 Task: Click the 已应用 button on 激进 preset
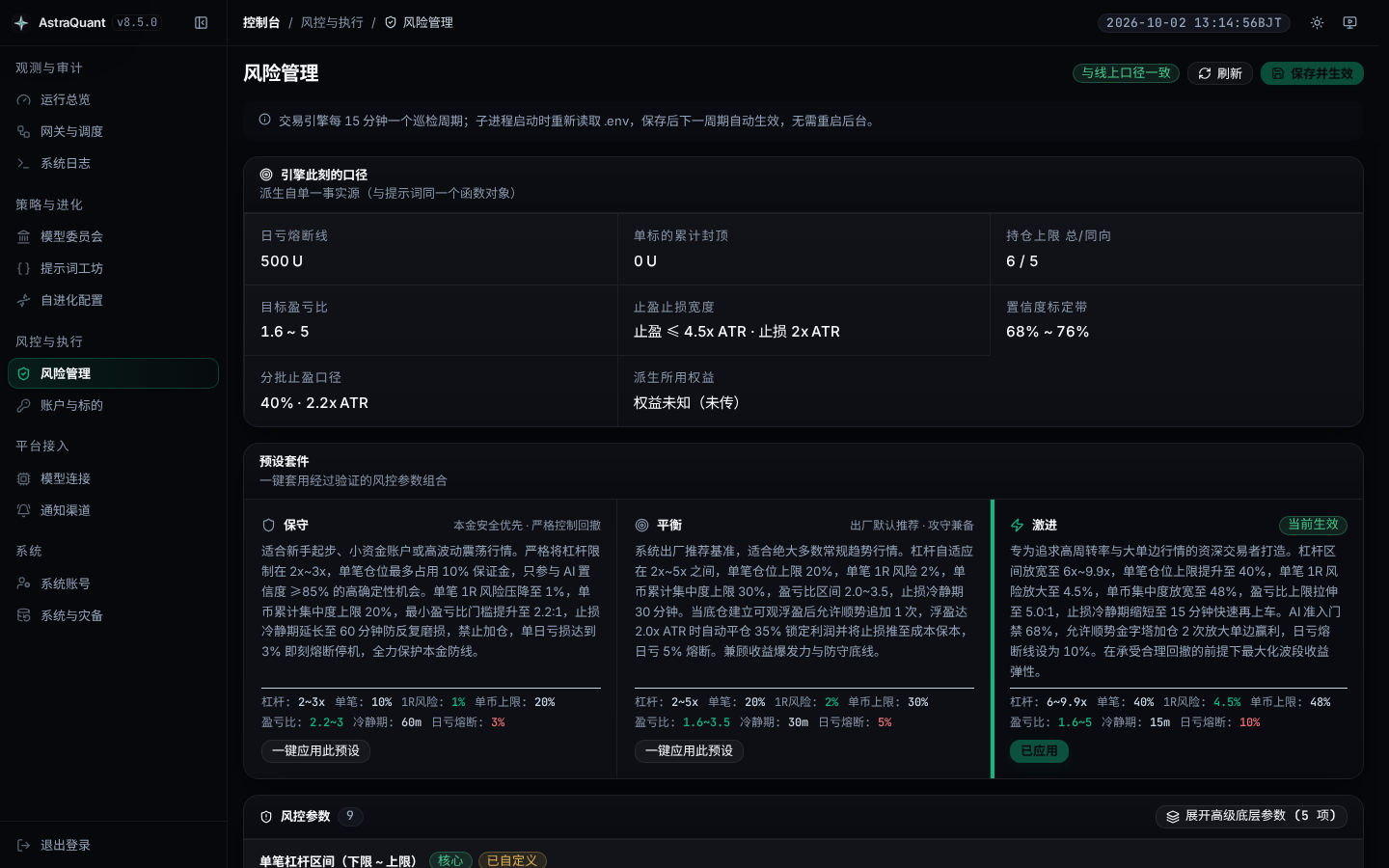pyautogui.click(x=1039, y=751)
